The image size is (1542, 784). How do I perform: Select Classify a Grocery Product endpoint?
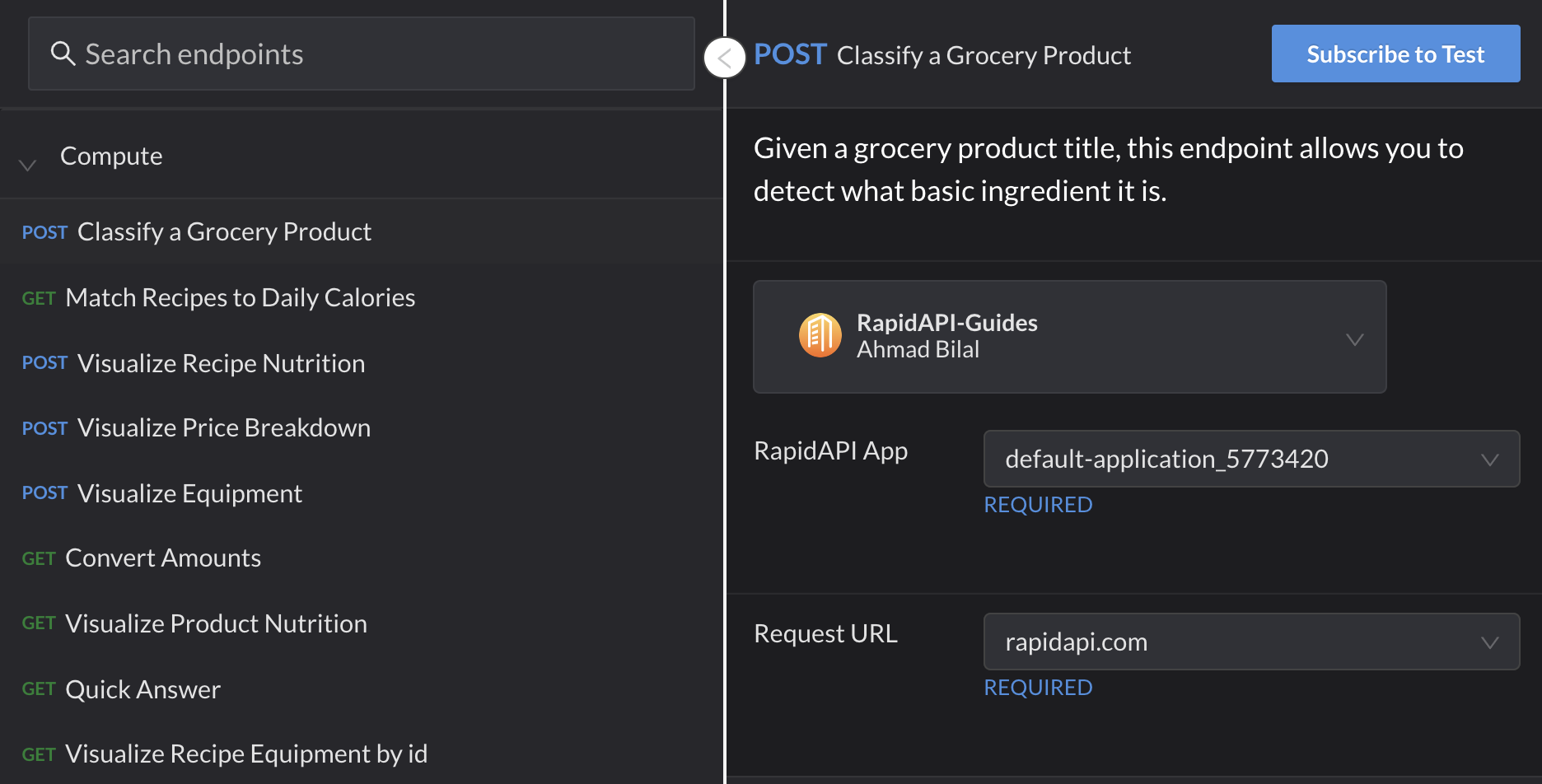coord(362,231)
